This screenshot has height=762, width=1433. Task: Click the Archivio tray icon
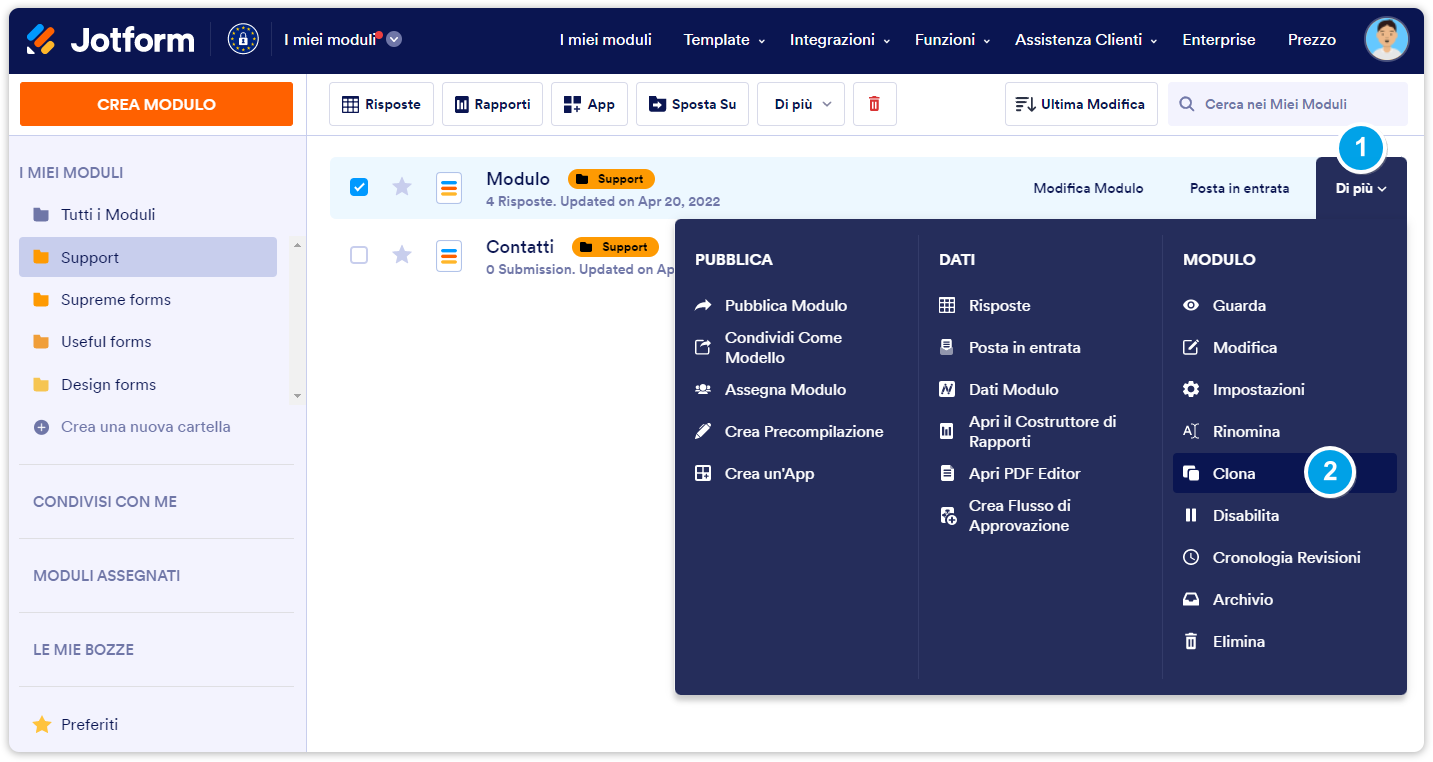pos(1191,600)
